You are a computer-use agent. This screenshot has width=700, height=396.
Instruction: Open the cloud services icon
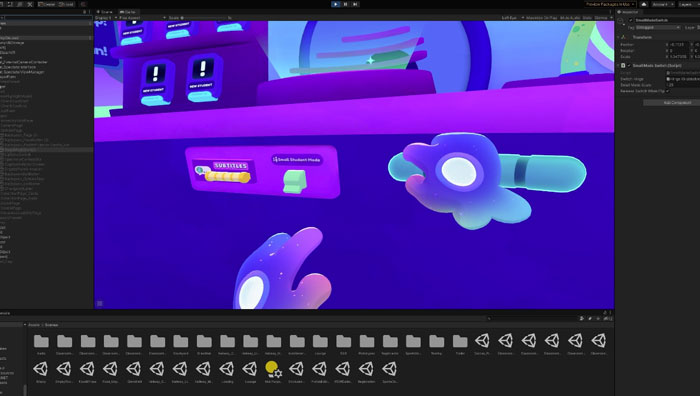644,4
